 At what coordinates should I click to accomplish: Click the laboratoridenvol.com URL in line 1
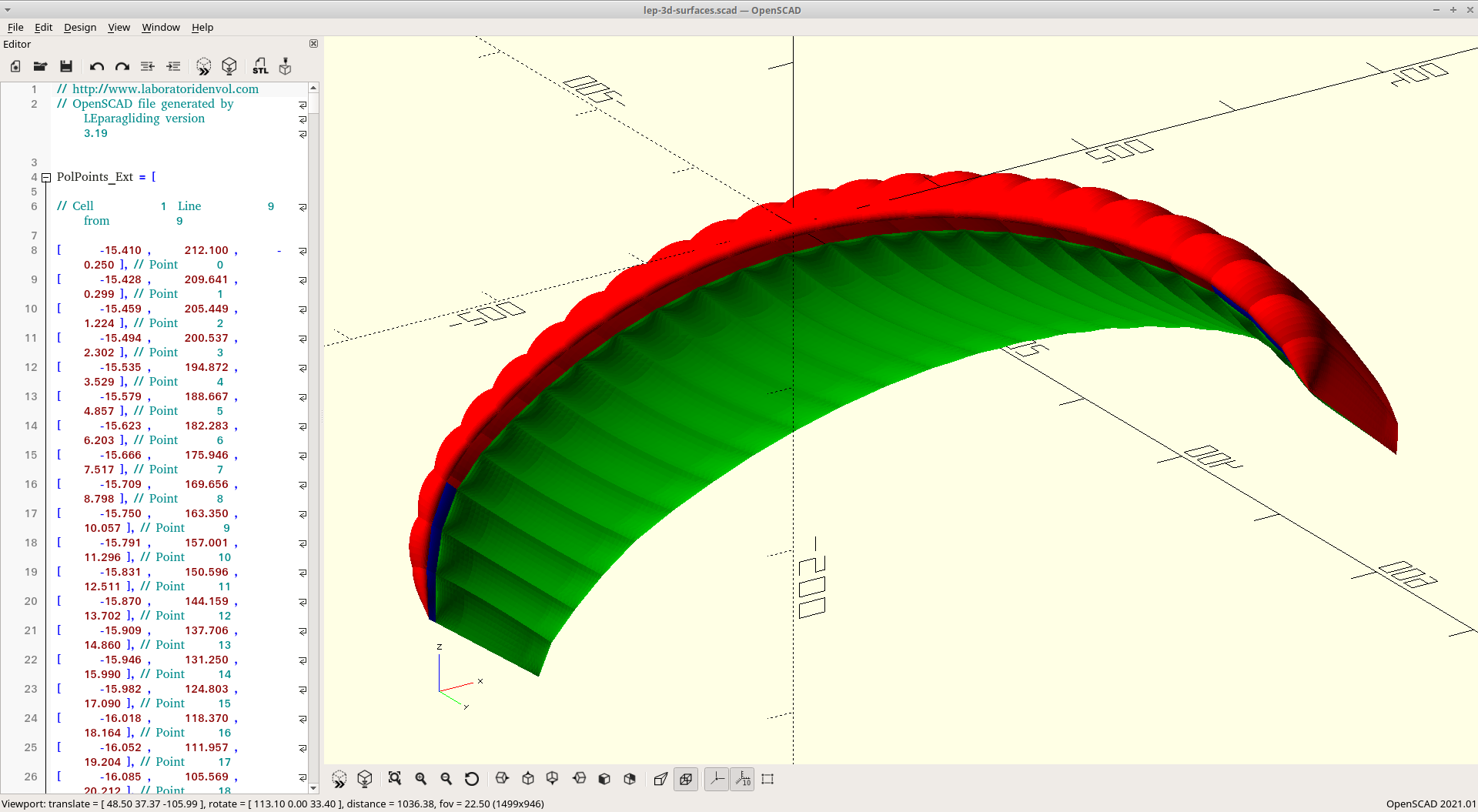tap(166, 89)
